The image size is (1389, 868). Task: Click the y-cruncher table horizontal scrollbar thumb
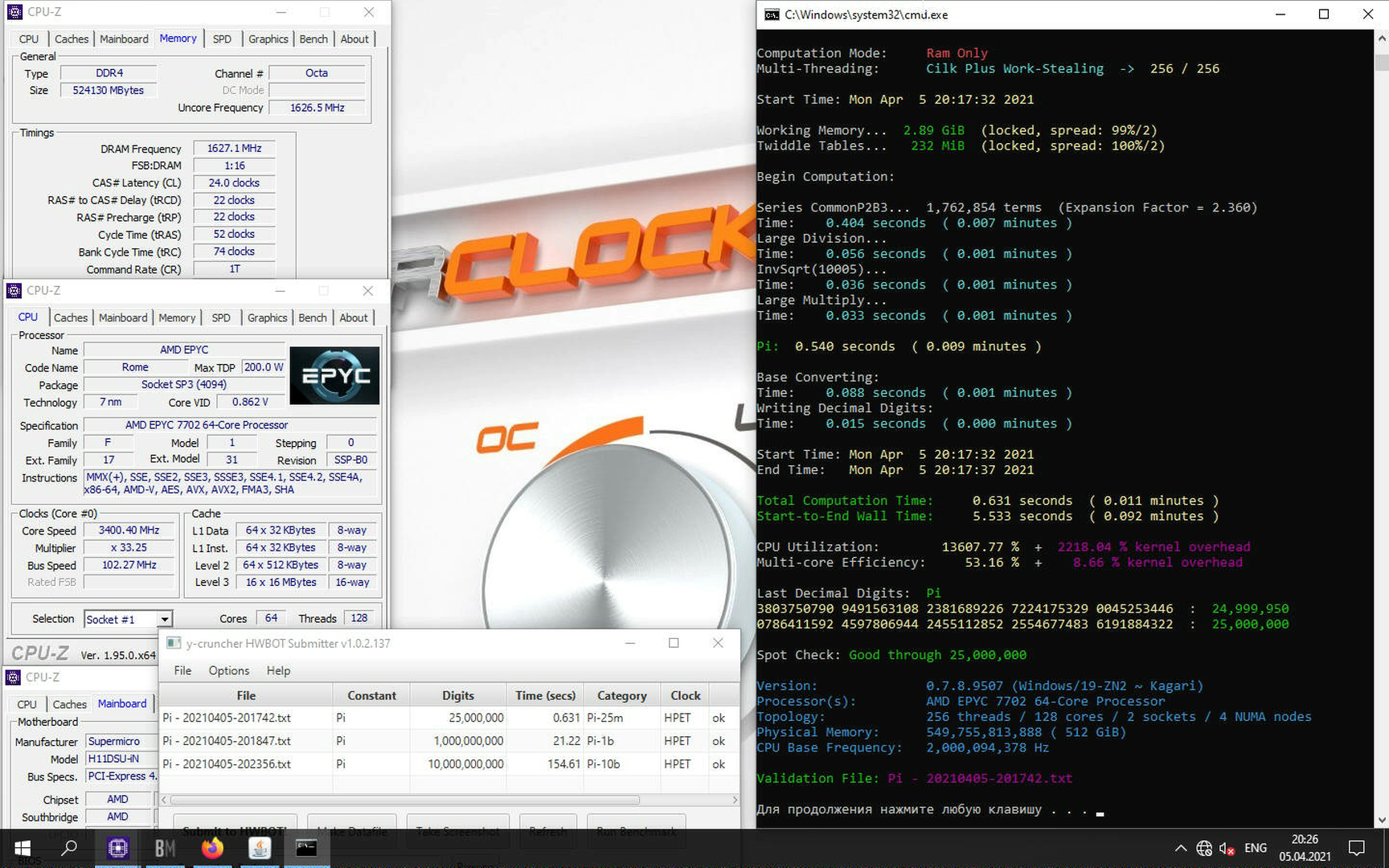pos(405,800)
